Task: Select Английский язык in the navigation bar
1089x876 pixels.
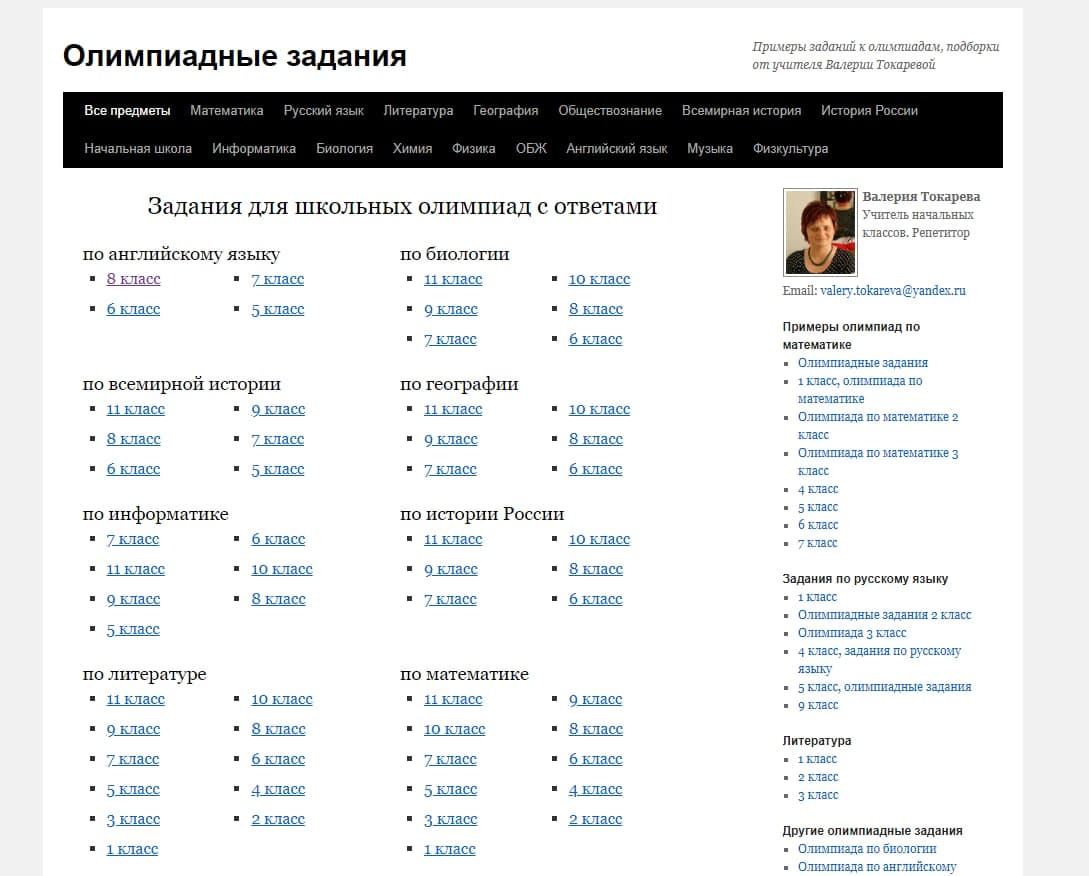Action: pyautogui.click(x=617, y=148)
